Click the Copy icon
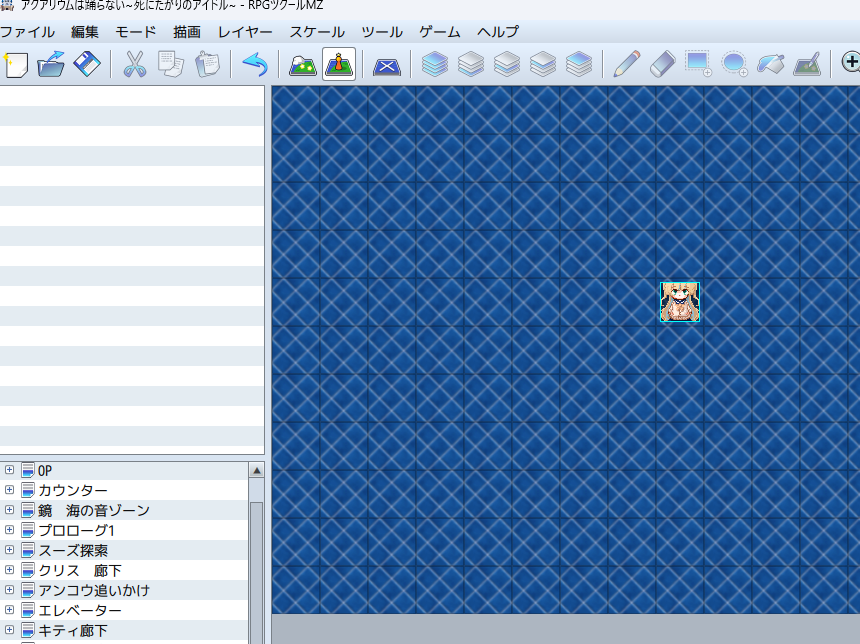860x644 pixels. click(171, 65)
